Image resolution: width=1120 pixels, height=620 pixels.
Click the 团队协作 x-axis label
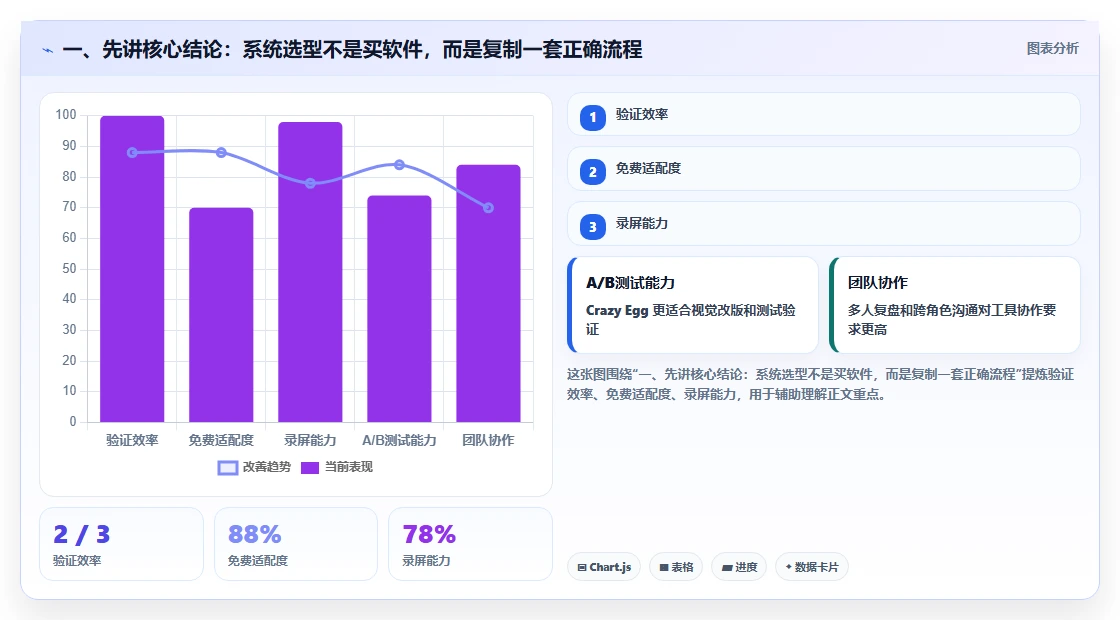489,440
